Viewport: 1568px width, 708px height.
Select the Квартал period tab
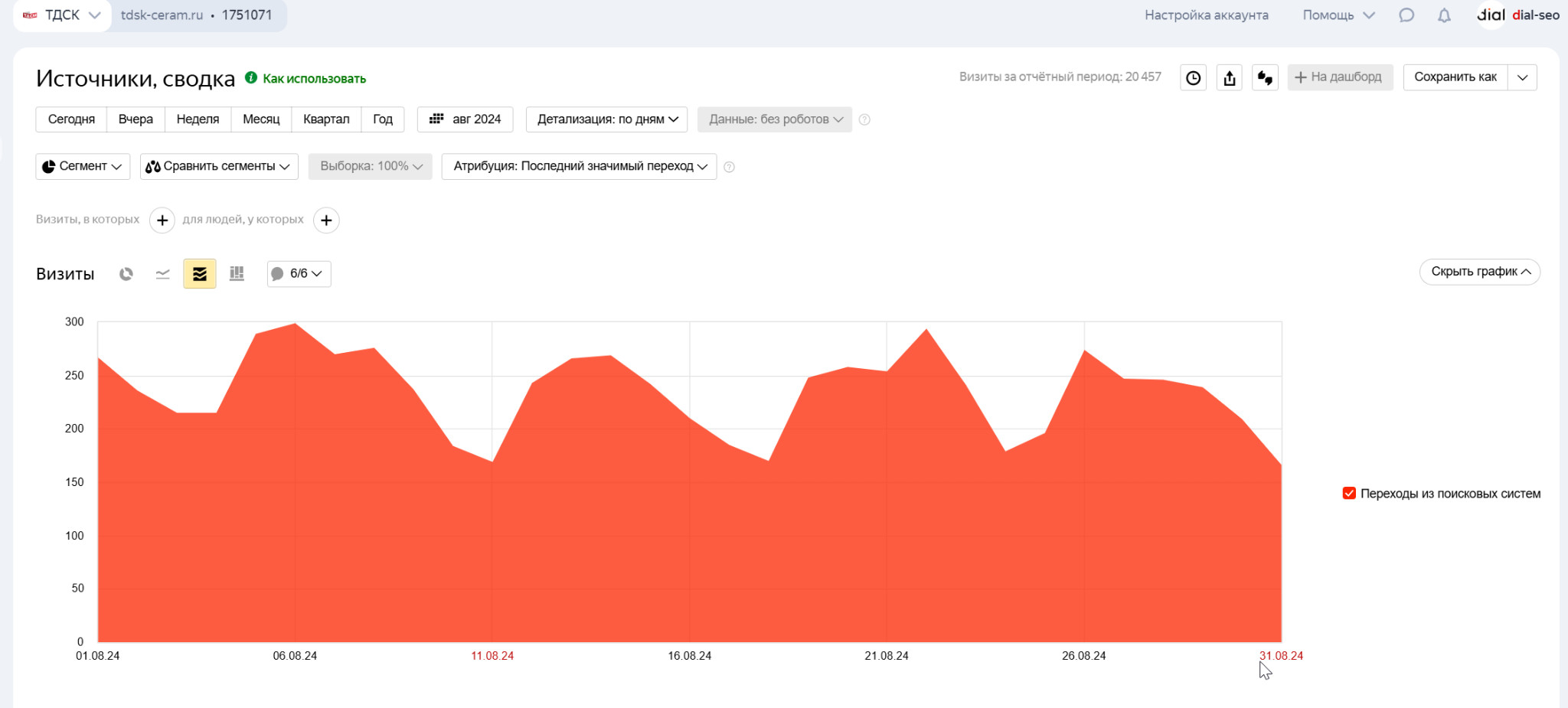click(326, 119)
